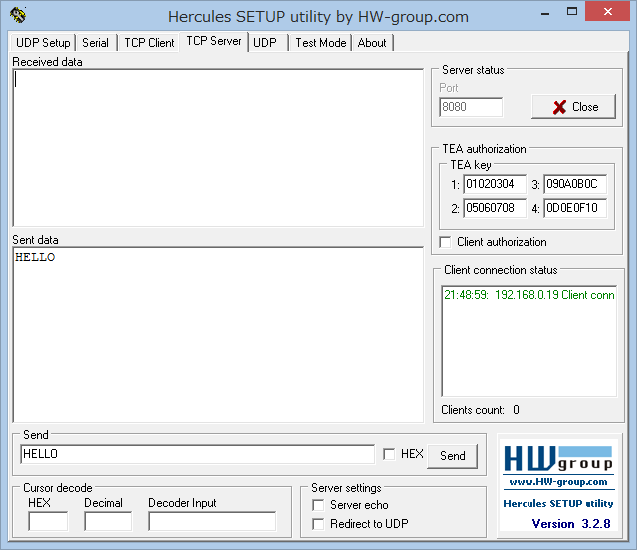Screen dimensions: 637x550
Task: Check Redirect to UDP option
Action: pyautogui.click(x=318, y=524)
